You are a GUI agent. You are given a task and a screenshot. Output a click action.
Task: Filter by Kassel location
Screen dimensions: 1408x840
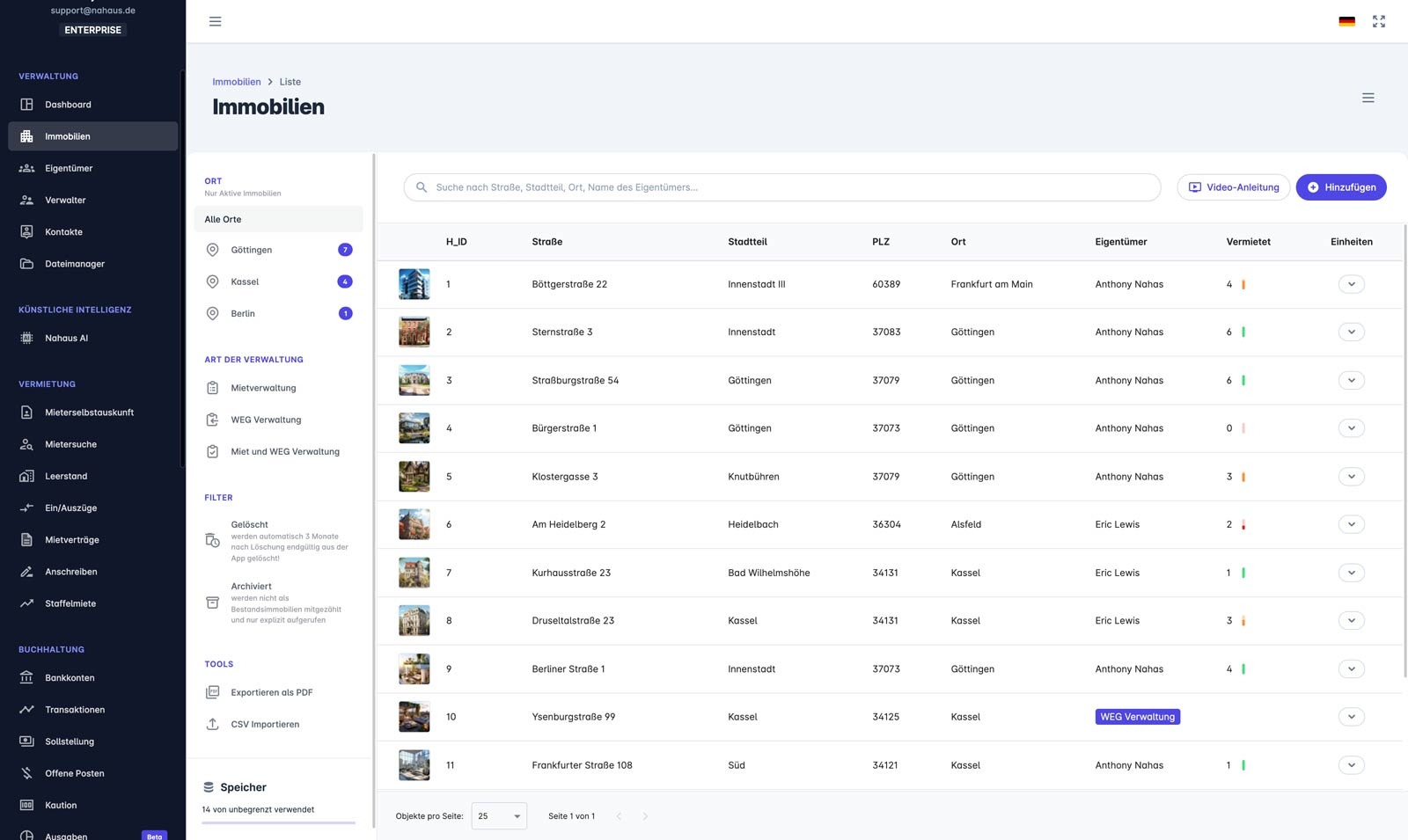point(278,281)
